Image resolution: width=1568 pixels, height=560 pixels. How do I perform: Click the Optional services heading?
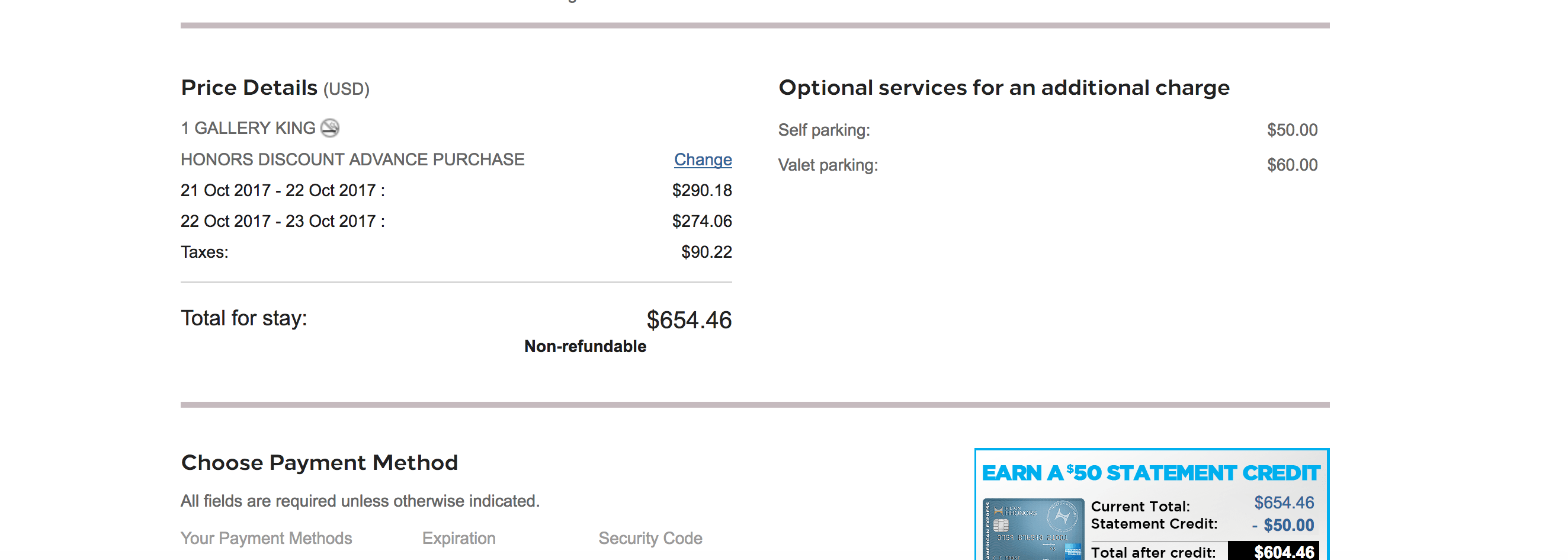[1003, 88]
